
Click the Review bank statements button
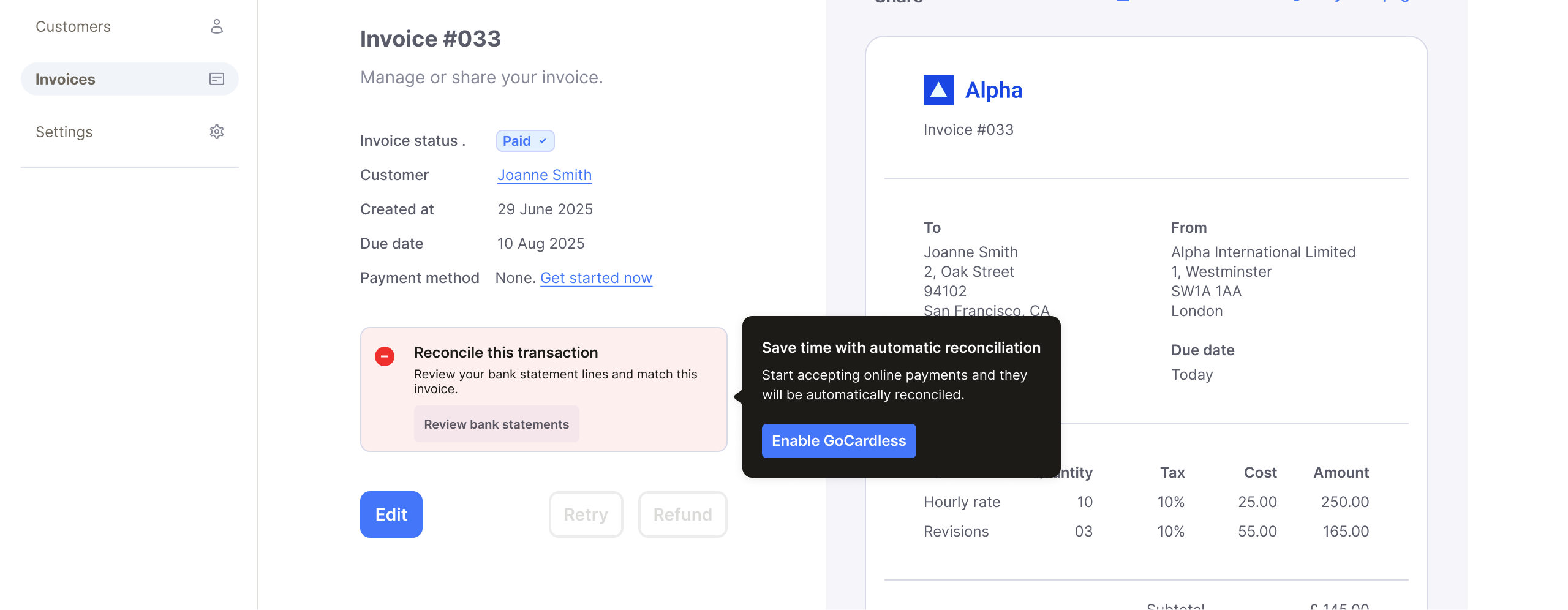[496, 424]
